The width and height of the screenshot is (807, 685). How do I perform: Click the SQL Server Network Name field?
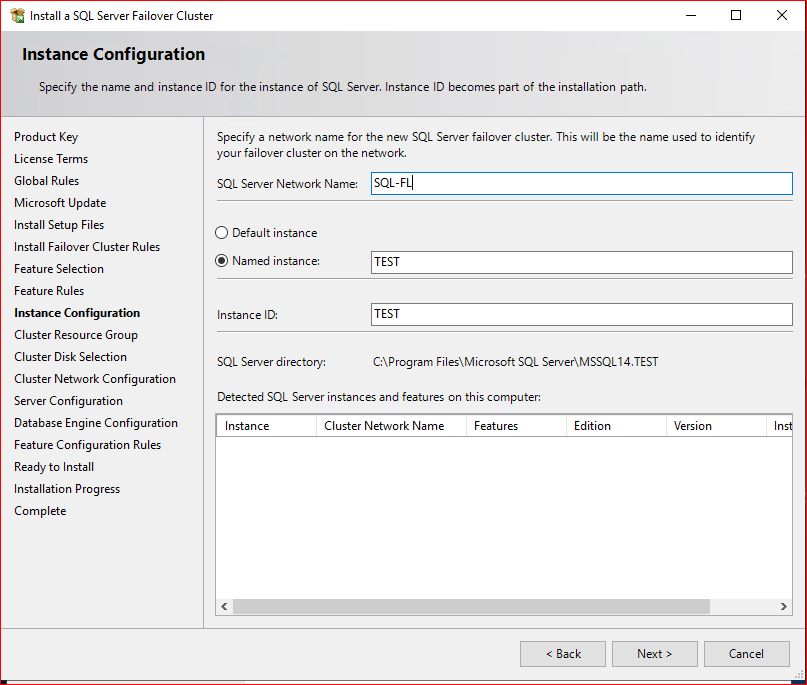(582, 183)
